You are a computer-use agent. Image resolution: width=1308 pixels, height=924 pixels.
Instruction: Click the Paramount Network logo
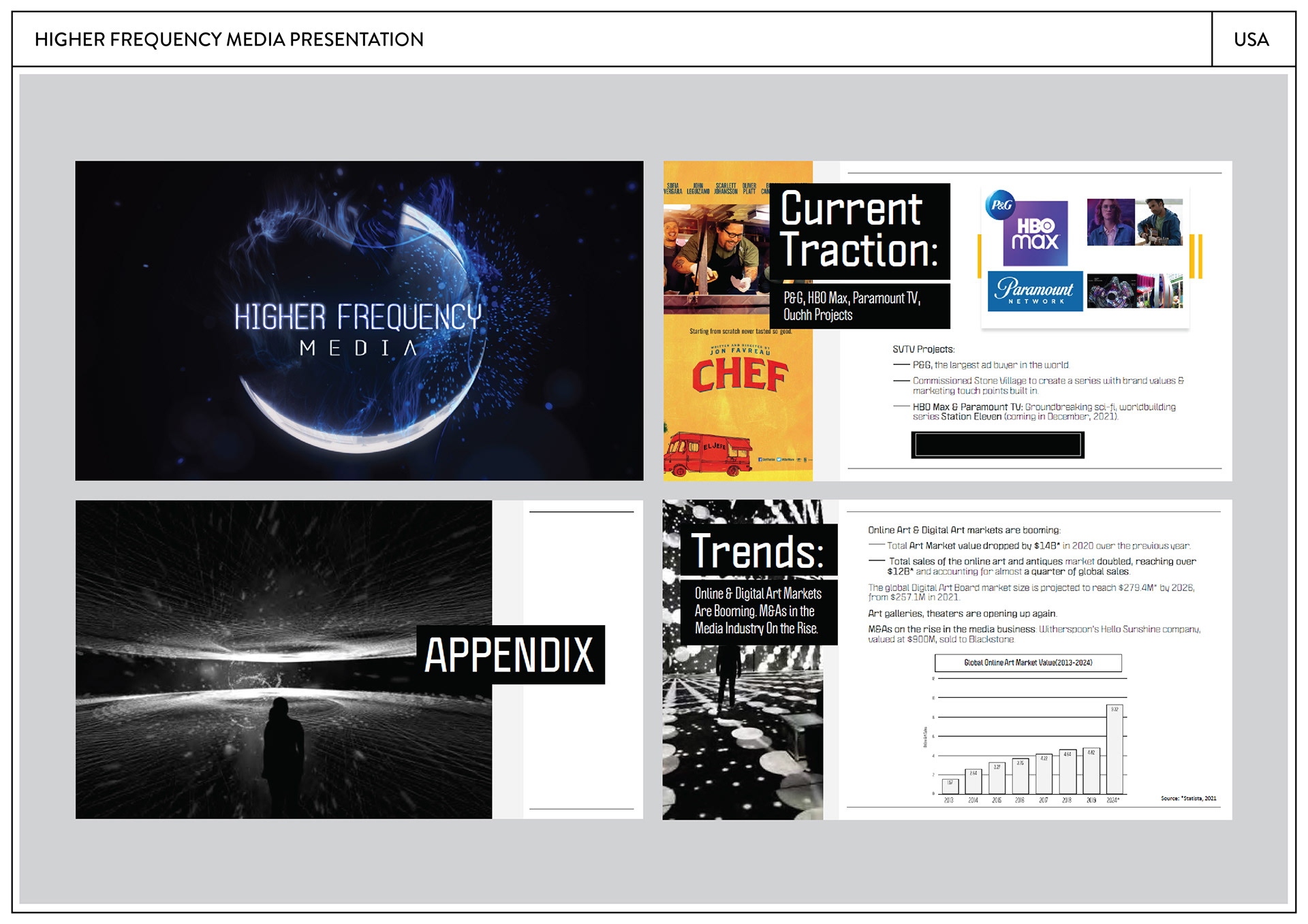click(1035, 291)
